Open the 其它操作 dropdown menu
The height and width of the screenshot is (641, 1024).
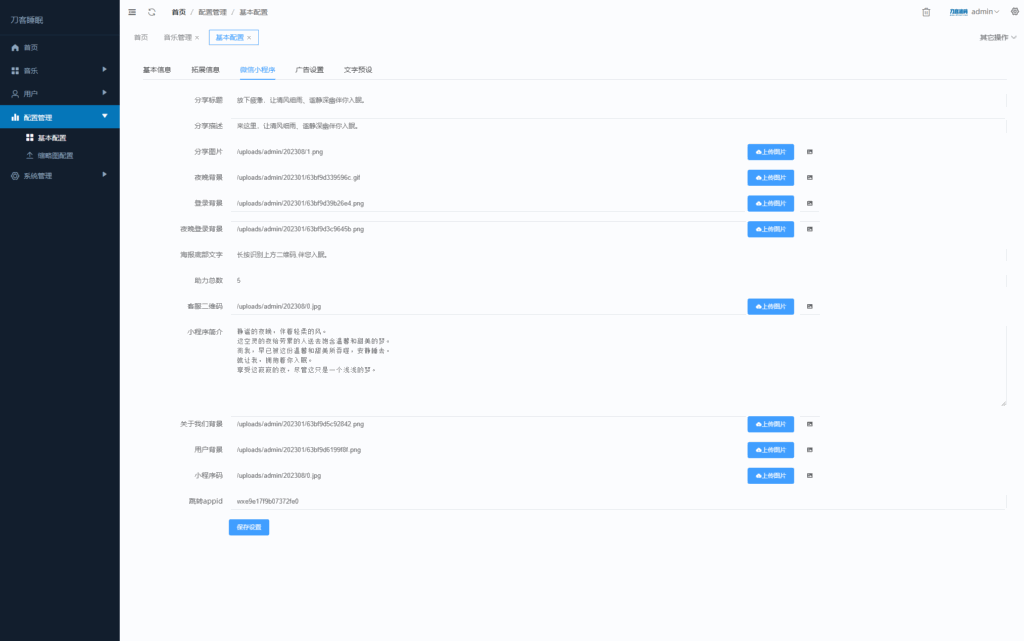click(x=997, y=38)
